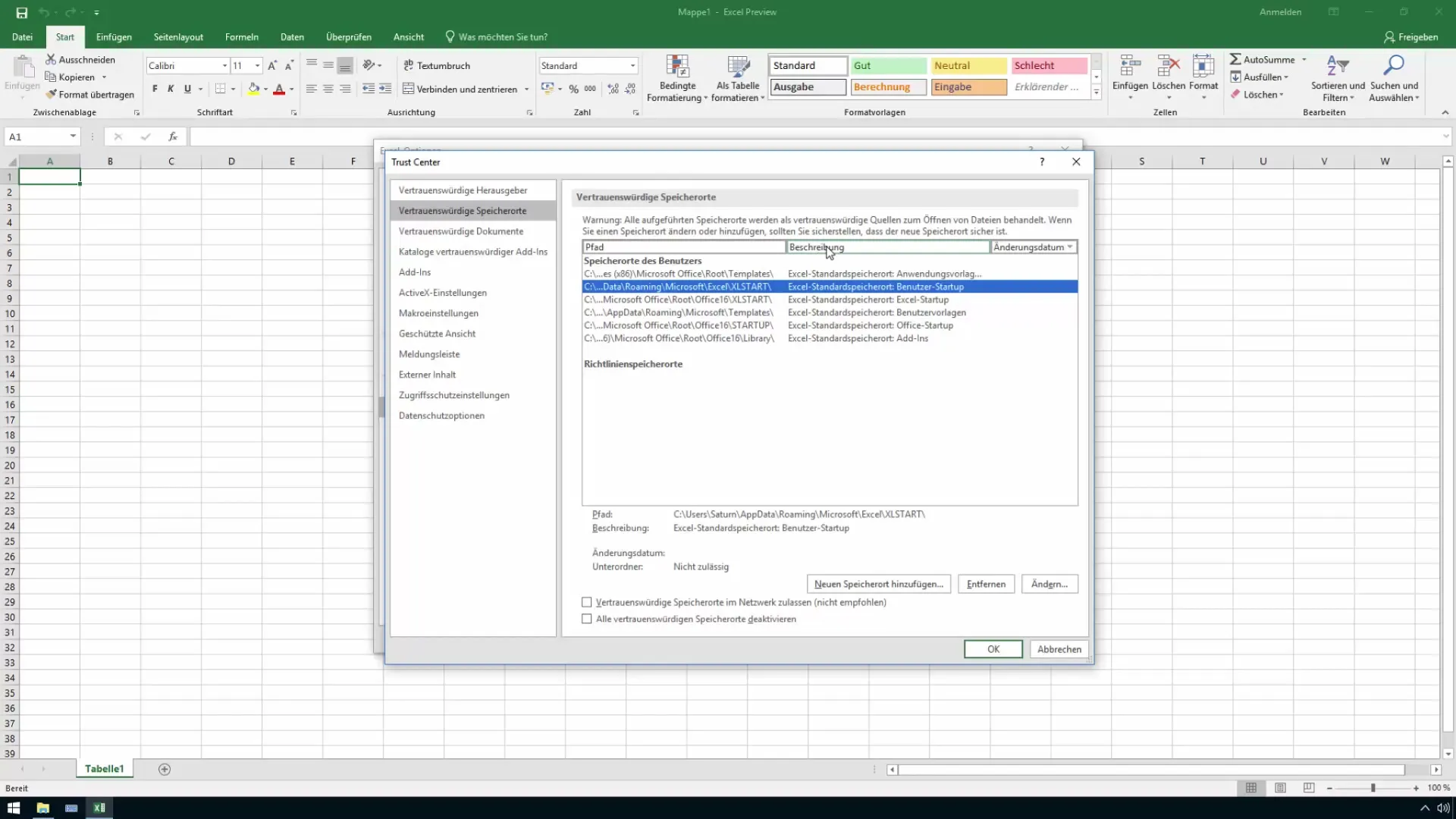Click the center align icon in Ausrichtung group
Viewport: 1456px width, 819px height.
328,89
